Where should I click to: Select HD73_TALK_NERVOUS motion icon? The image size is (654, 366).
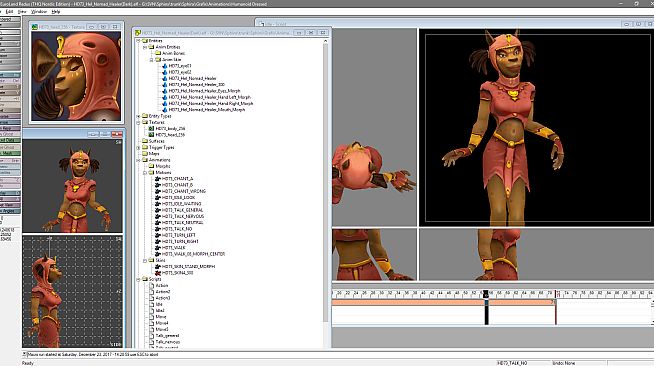158,216
